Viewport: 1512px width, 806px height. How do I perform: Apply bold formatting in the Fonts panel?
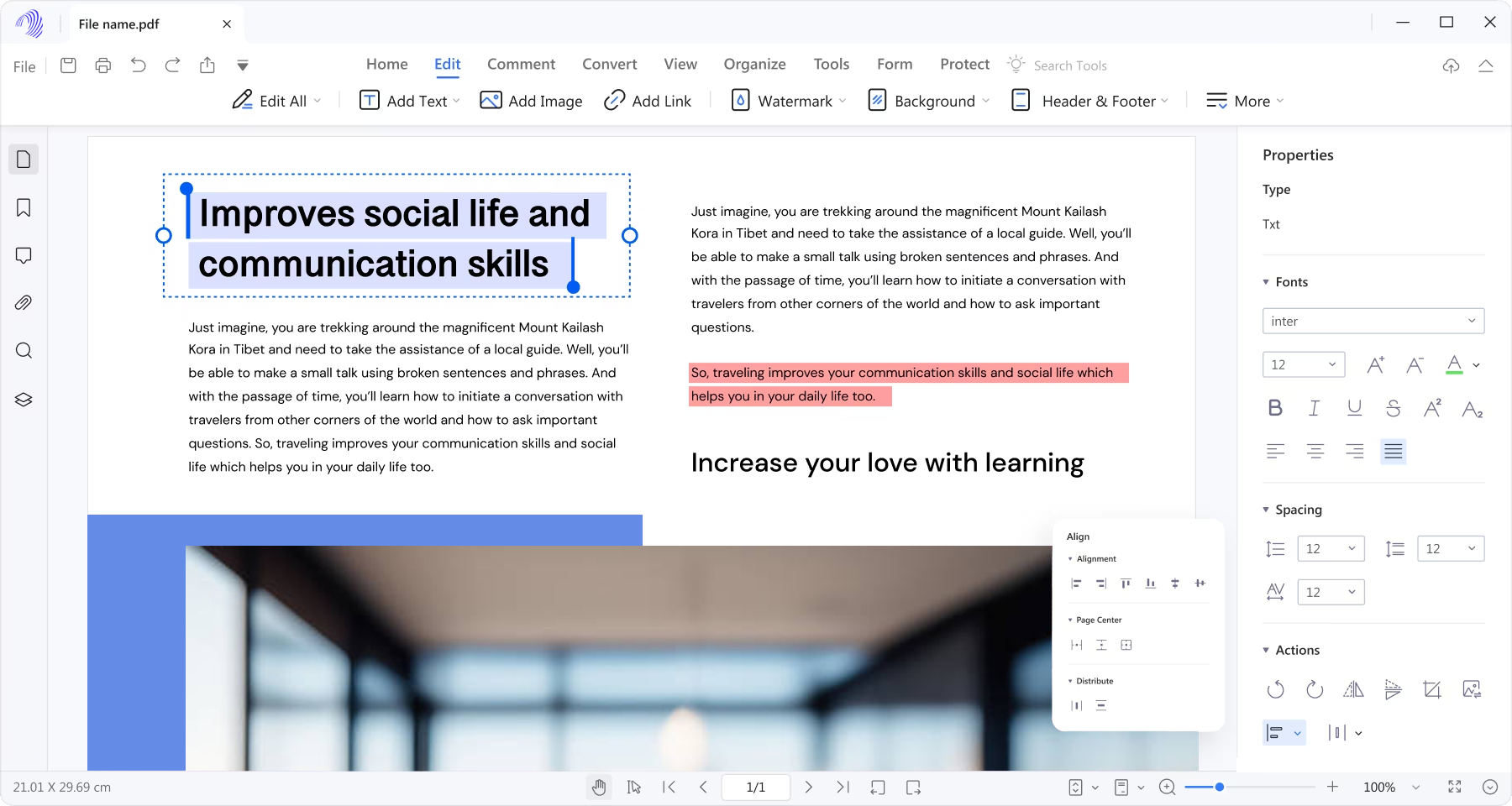coord(1275,408)
